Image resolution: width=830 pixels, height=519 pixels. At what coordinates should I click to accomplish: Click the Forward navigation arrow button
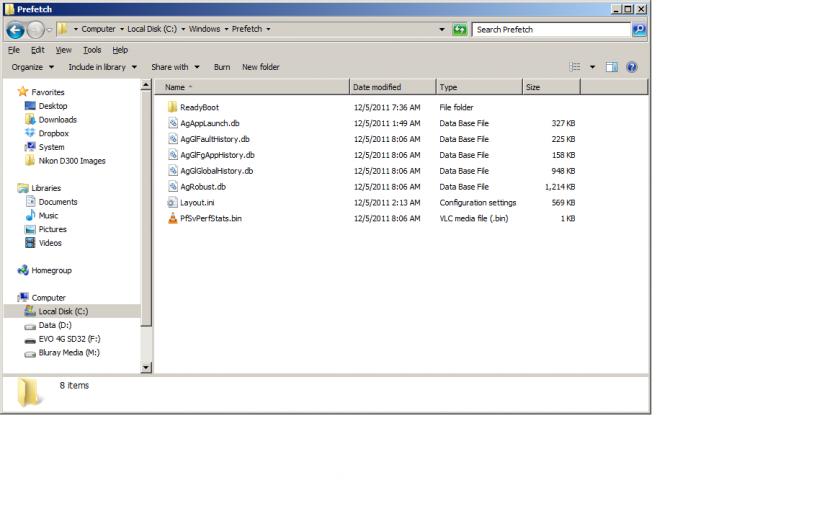click(x=35, y=30)
